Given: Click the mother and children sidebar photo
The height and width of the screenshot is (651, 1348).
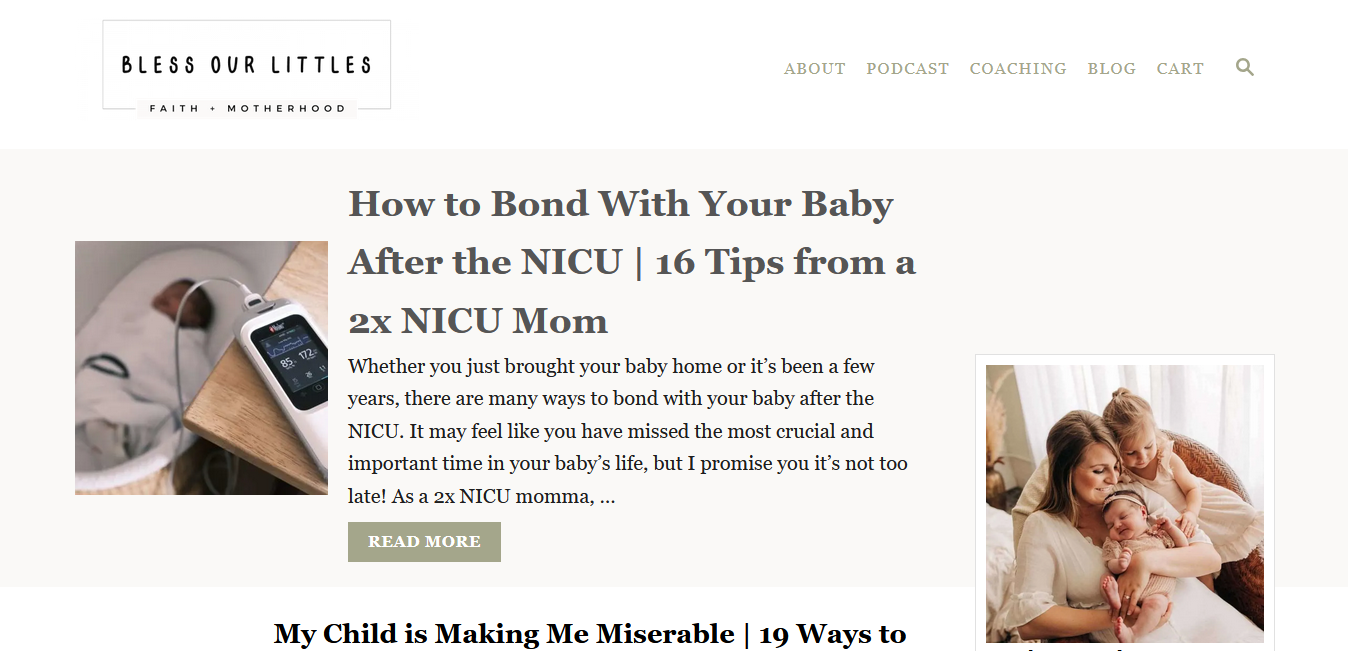Looking at the screenshot, I should (1124, 503).
